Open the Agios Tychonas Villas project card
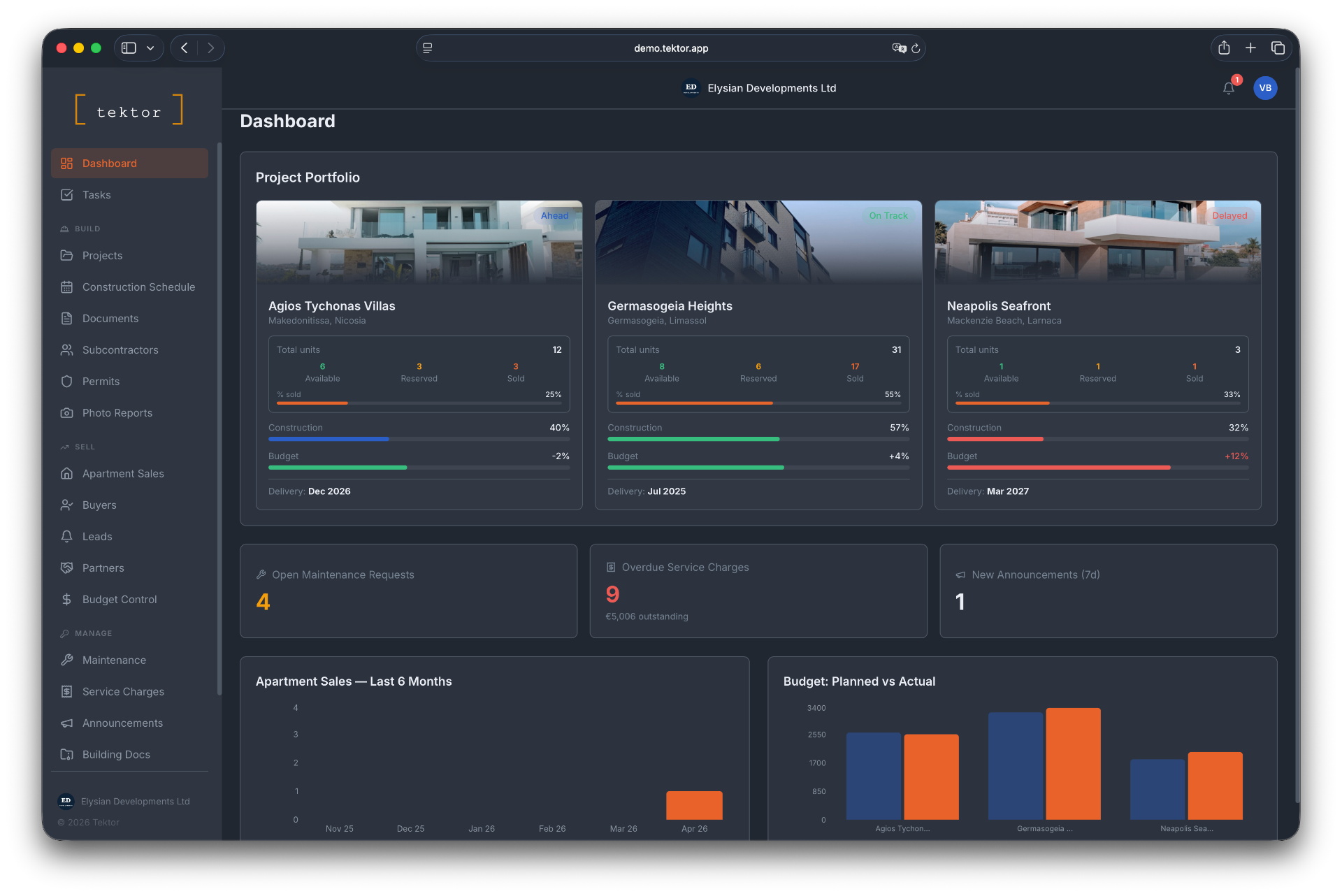The width and height of the screenshot is (1342, 896). point(332,306)
